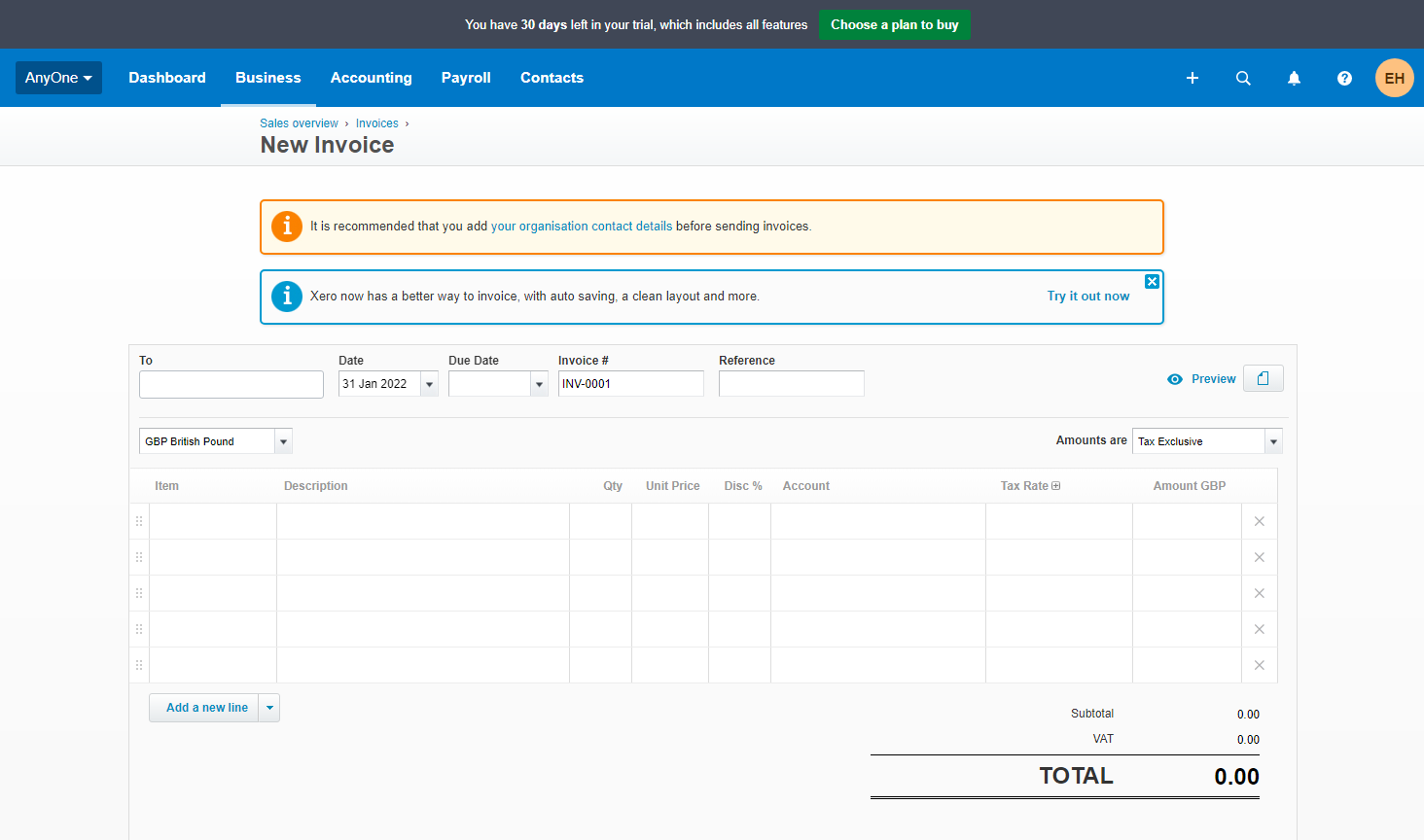Dismiss the new invoicing banner
The image size is (1424, 840).
tap(1152, 282)
